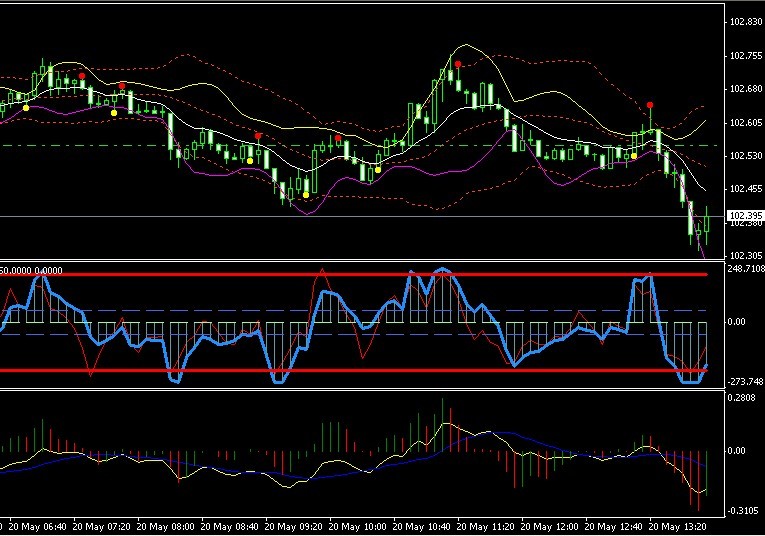Click the 102.530 price axis label
The width and height of the screenshot is (765, 536).
click(746, 156)
